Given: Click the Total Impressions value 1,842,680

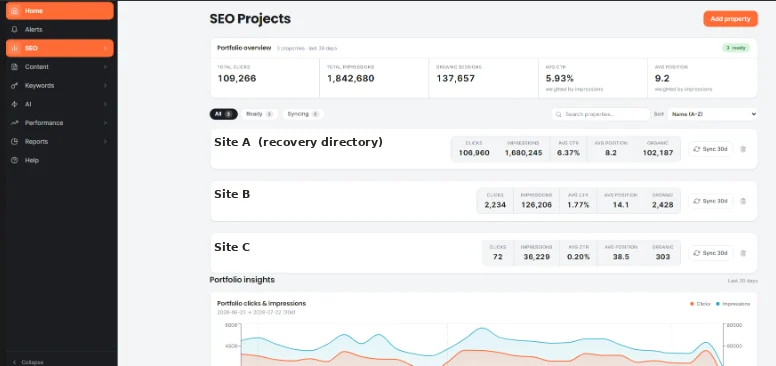Looking at the screenshot, I should click(x=351, y=78).
